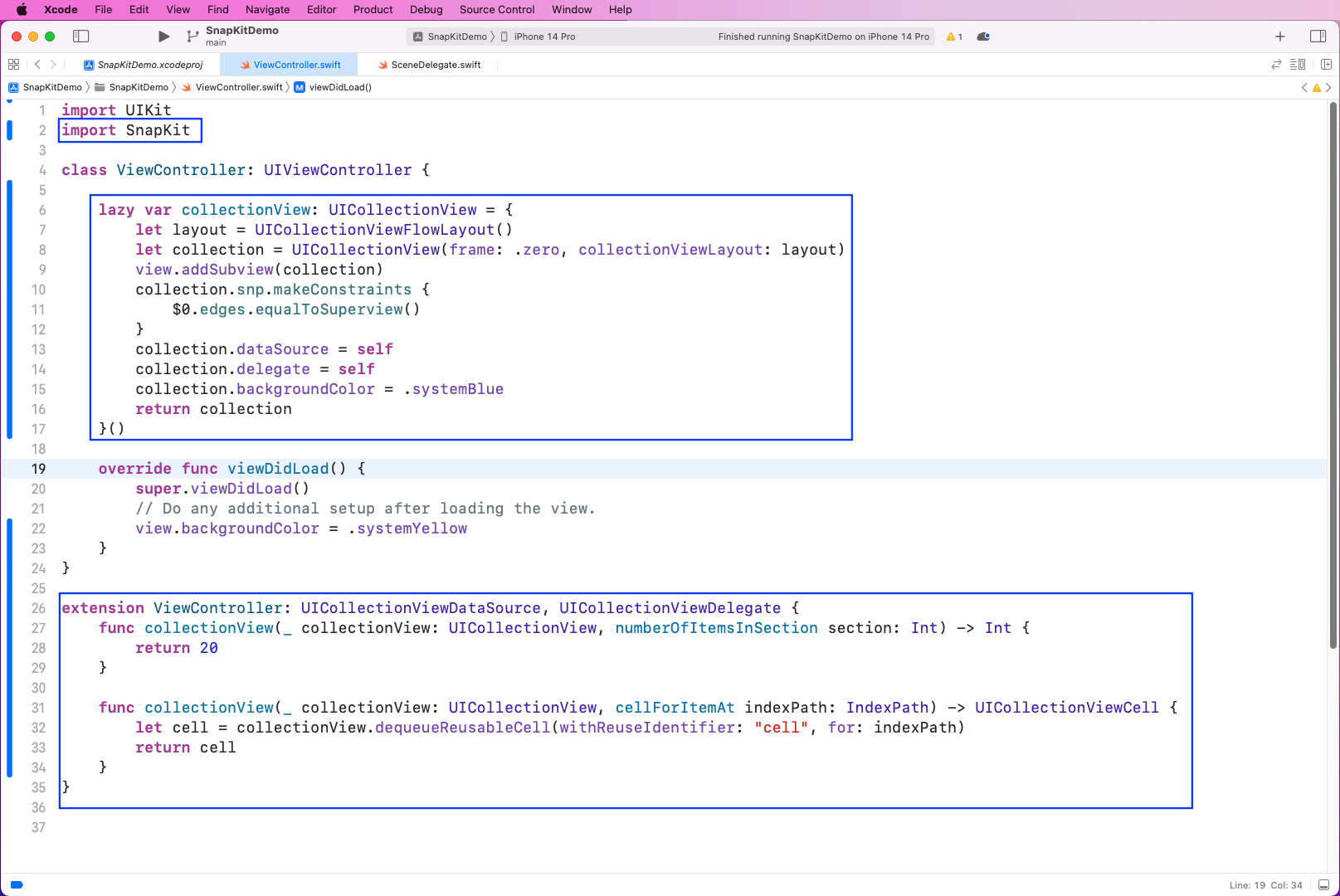This screenshot has width=1340, height=896.
Task: Click the blue breakpoint indicator at bottom left
Action: (x=17, y=884)
